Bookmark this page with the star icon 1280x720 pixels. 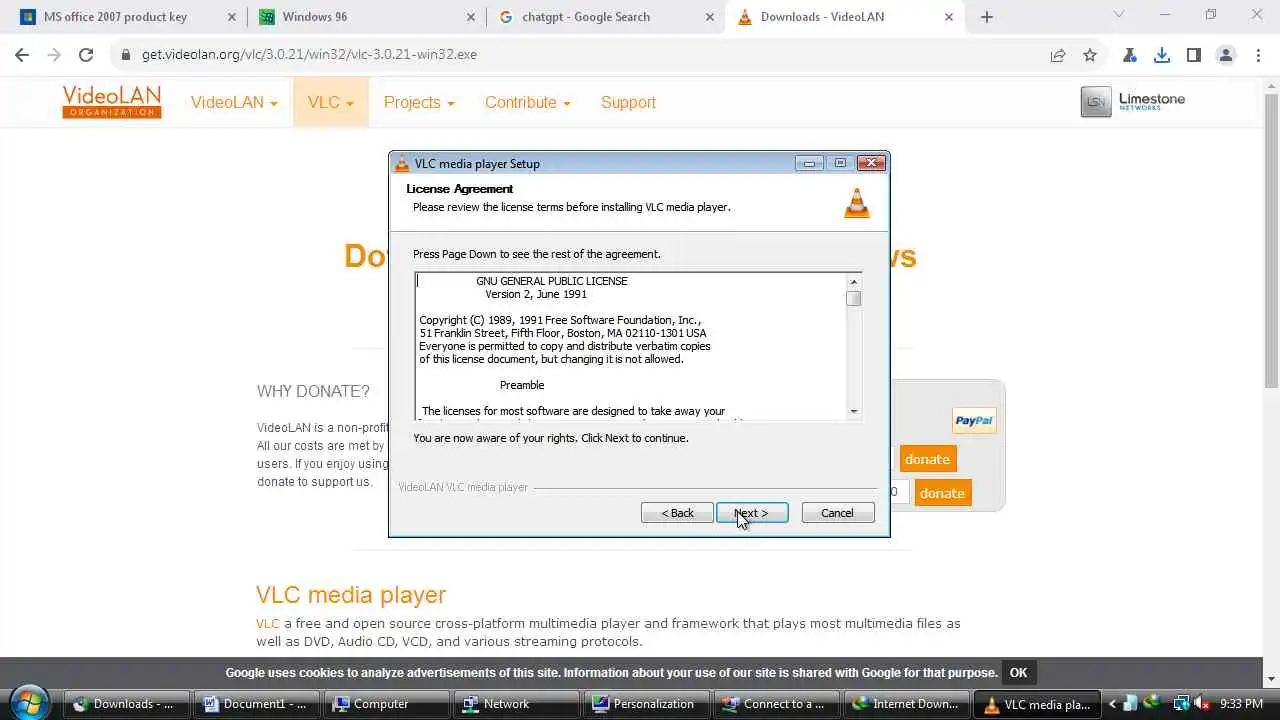(1090, 55)
